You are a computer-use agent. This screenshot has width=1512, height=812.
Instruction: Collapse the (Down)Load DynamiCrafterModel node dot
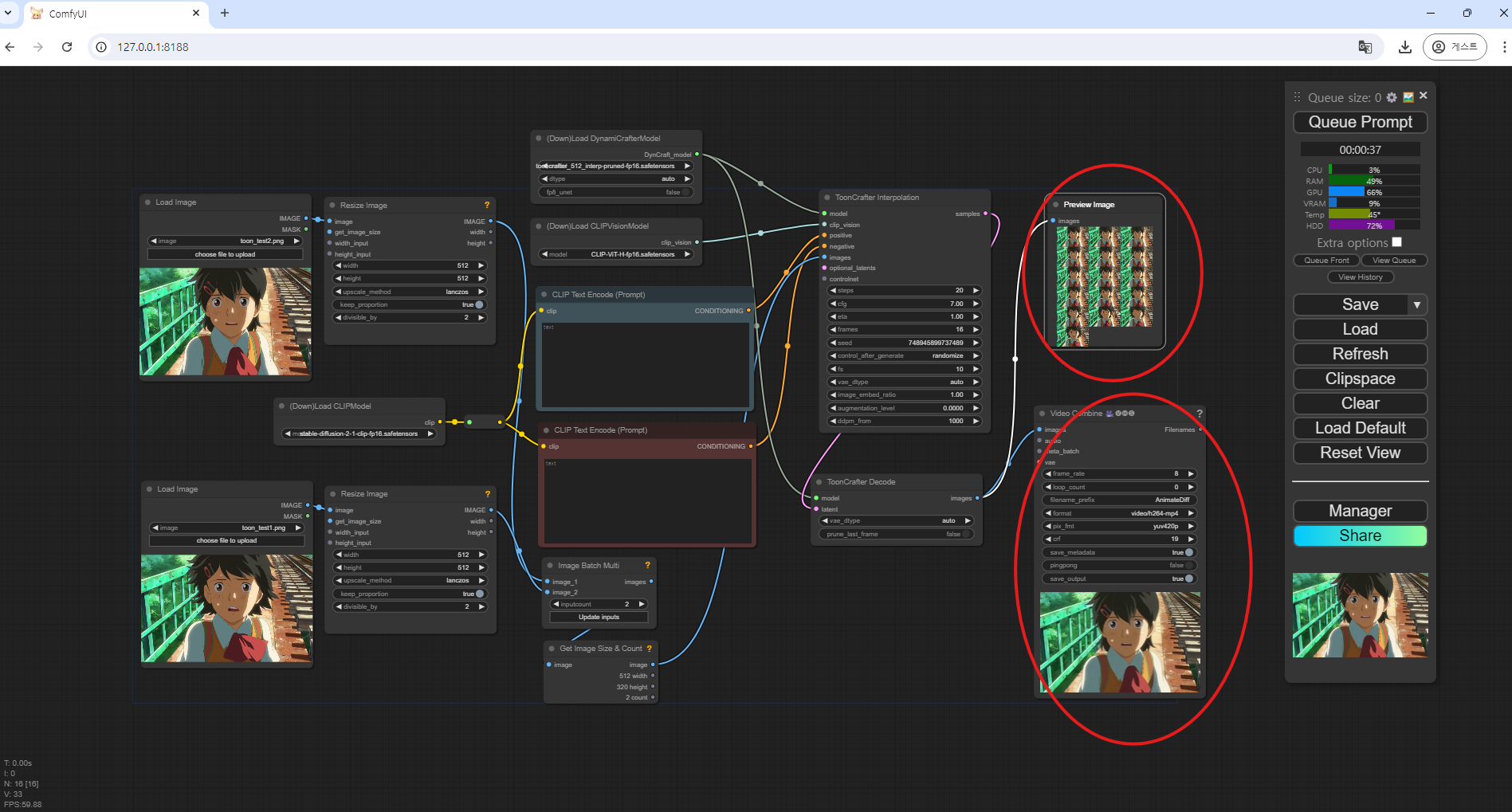click(539, 139)
